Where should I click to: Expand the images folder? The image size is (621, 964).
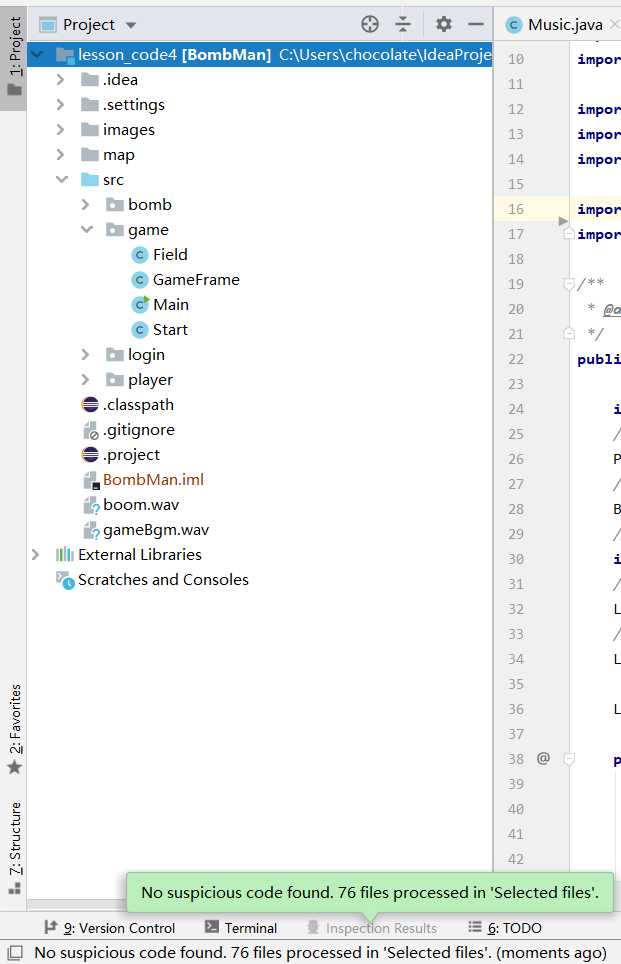pos(60,130)
